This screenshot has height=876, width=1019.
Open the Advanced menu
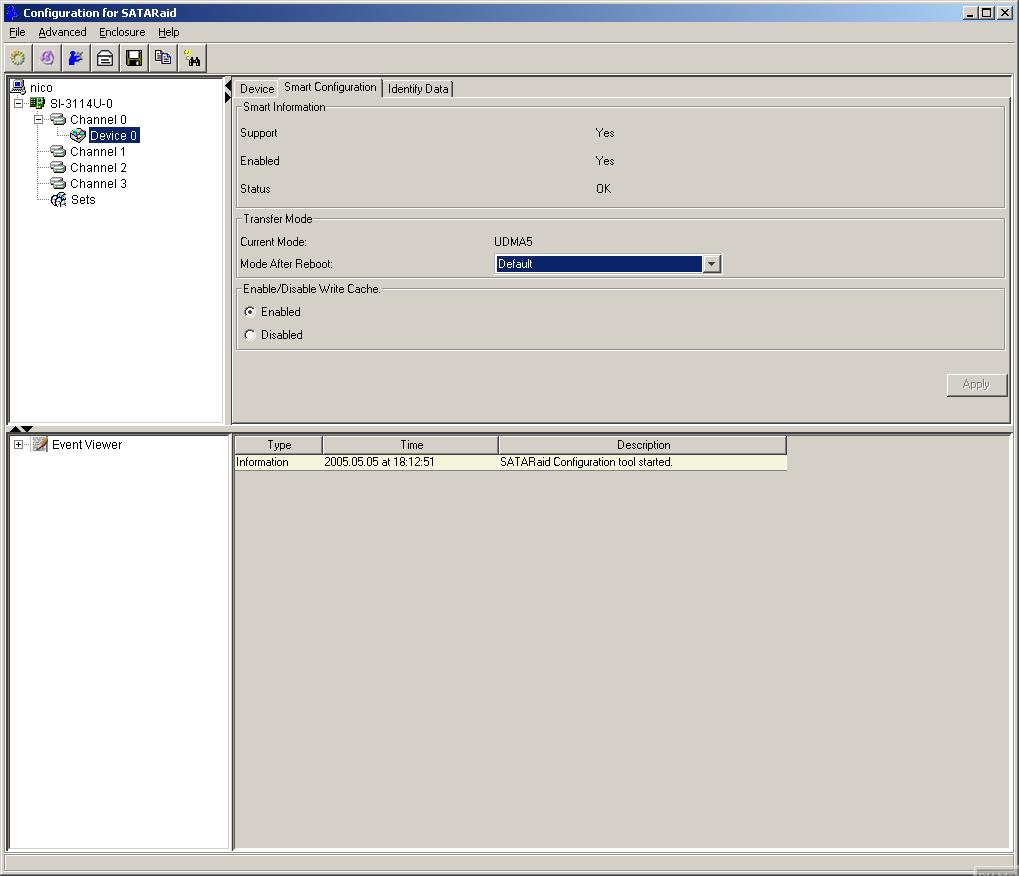62,32
